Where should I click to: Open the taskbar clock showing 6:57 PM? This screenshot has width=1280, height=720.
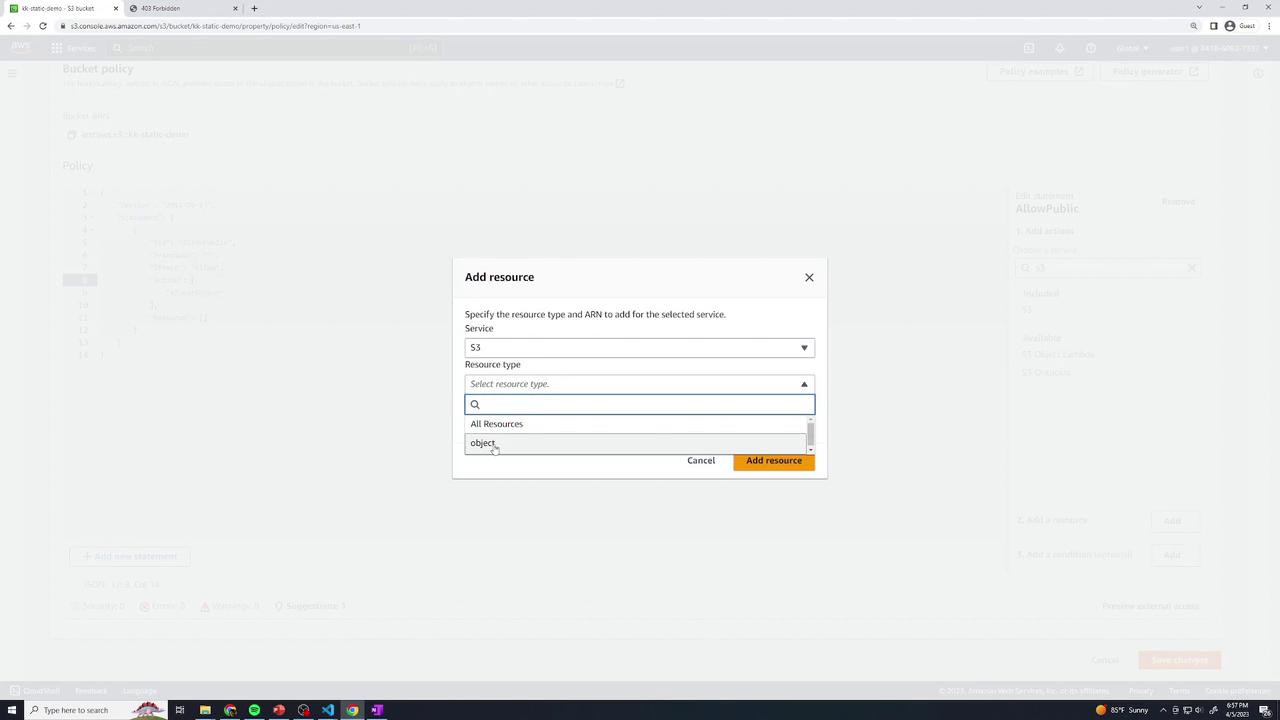coord(1239,710)
